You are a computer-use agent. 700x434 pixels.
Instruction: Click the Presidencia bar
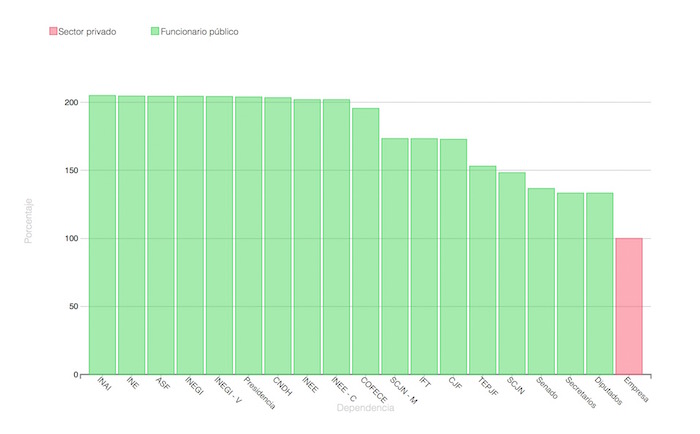[248, 235]
